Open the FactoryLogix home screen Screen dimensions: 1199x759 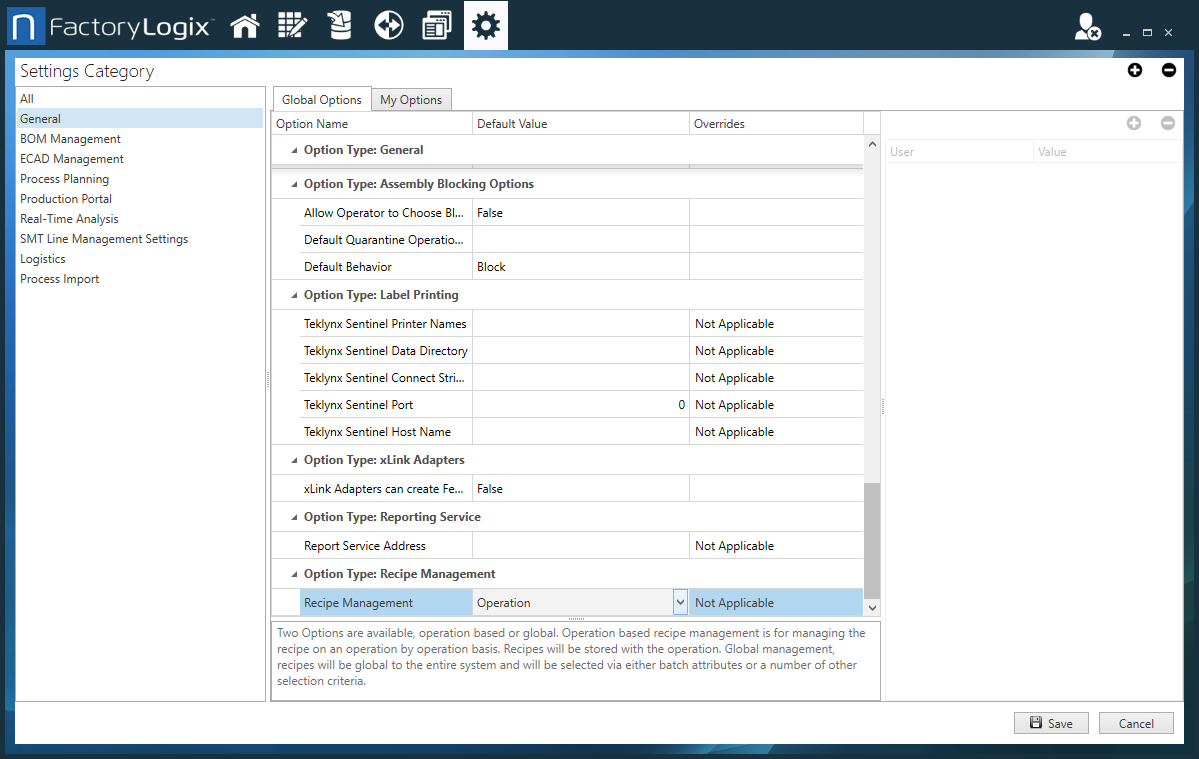pyautogui.click(x=245, y=25)
